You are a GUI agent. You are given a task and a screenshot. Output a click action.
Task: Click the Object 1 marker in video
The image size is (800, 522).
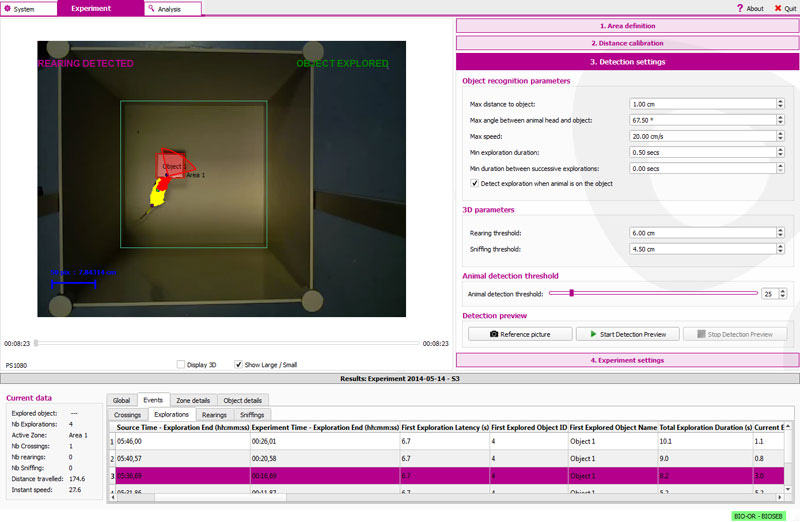point(170,165)
